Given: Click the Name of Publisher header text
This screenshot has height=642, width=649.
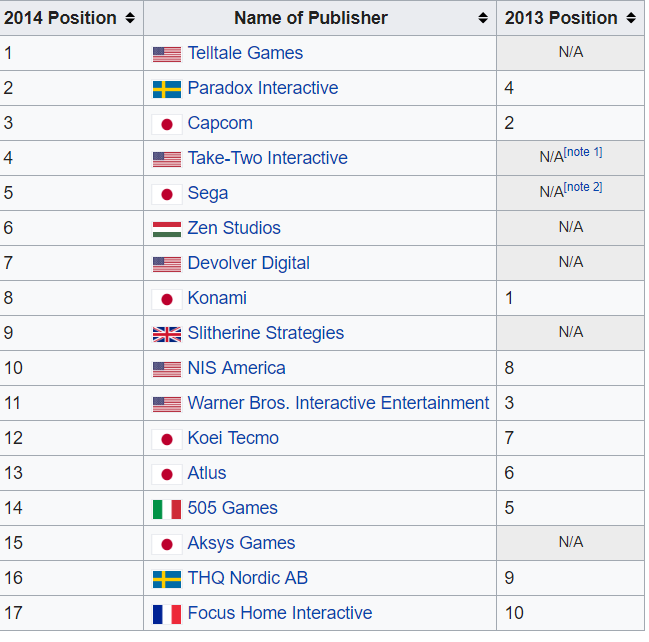Looking at the screenshot, I should 311,18.
